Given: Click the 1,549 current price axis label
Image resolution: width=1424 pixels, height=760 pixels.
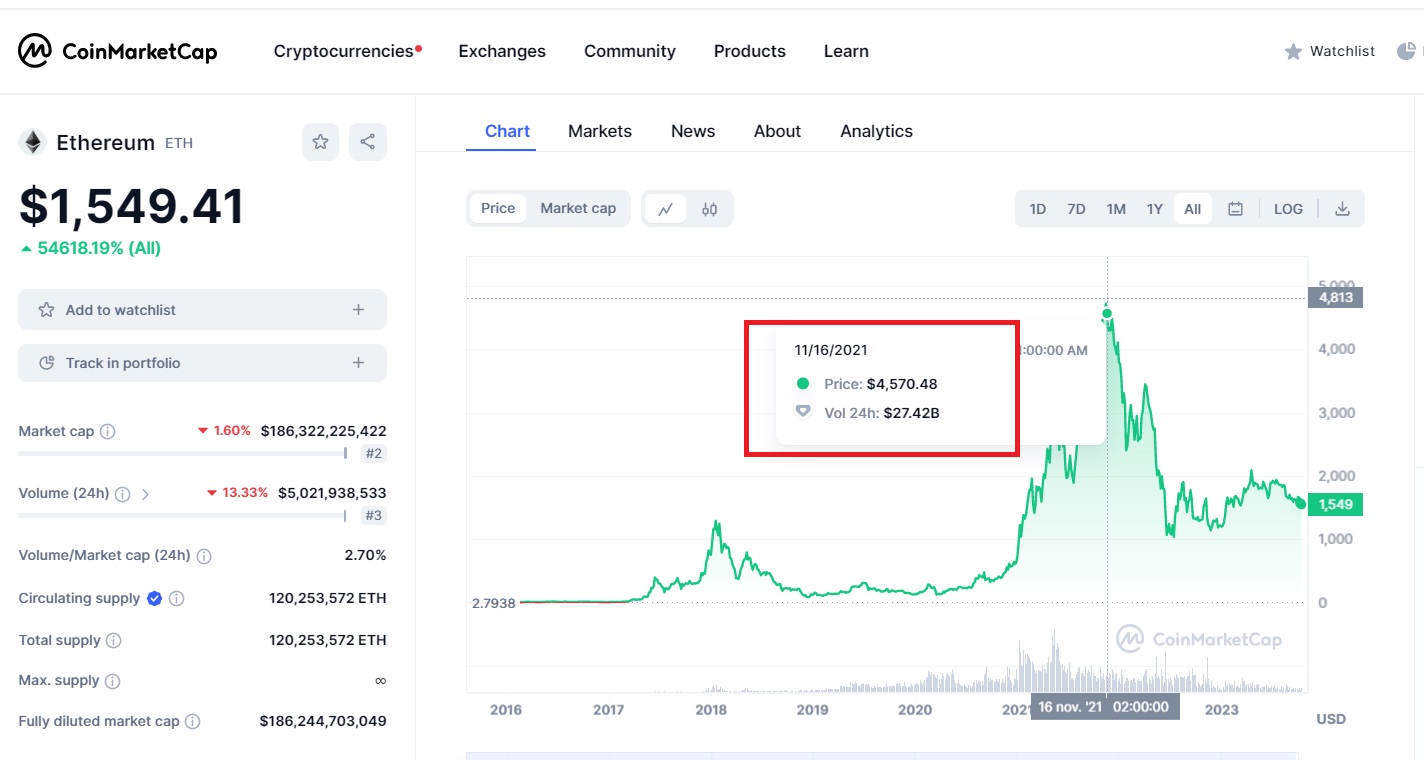Looking at the screenshot, I should (x=1335, y=504).
